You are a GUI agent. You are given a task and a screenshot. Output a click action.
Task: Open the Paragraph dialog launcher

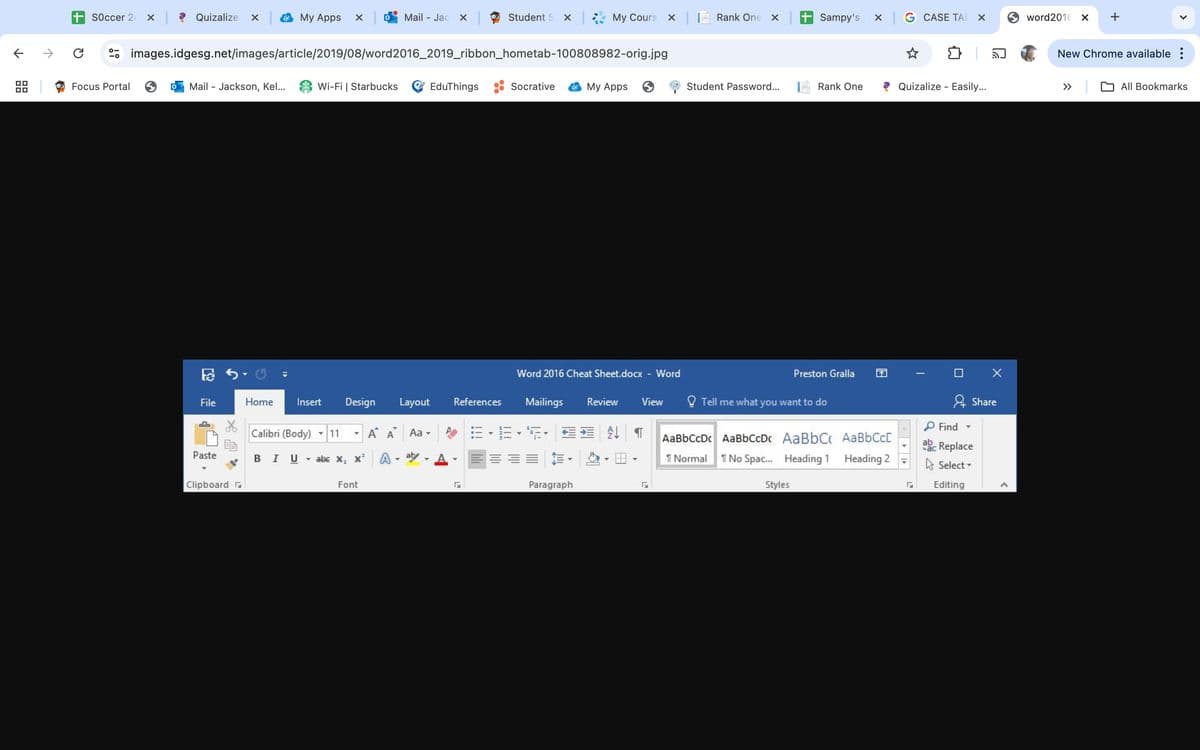pyautogui.click(x=644, y=485)
